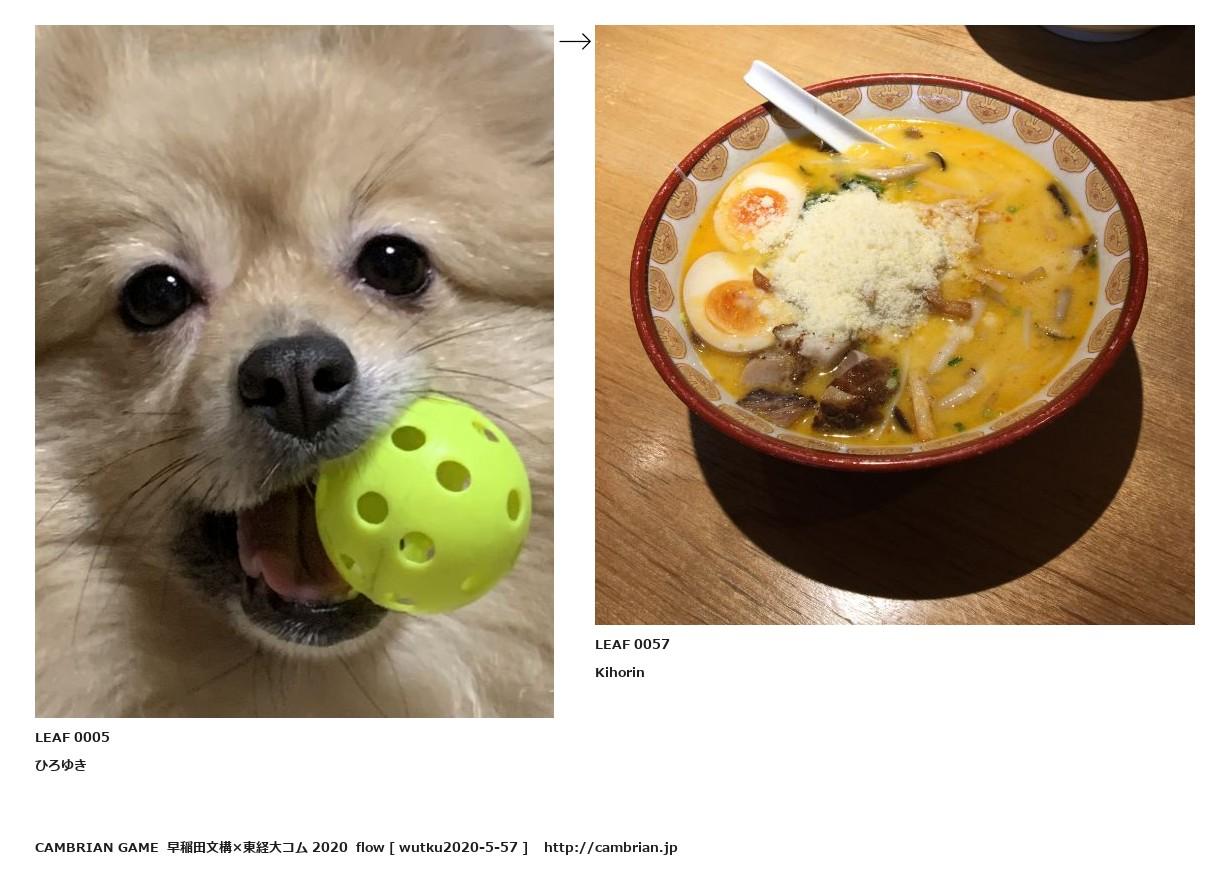Screen dimensions: 1230x872
Task: Click the LEAF 0005 label
Action: 72,737
